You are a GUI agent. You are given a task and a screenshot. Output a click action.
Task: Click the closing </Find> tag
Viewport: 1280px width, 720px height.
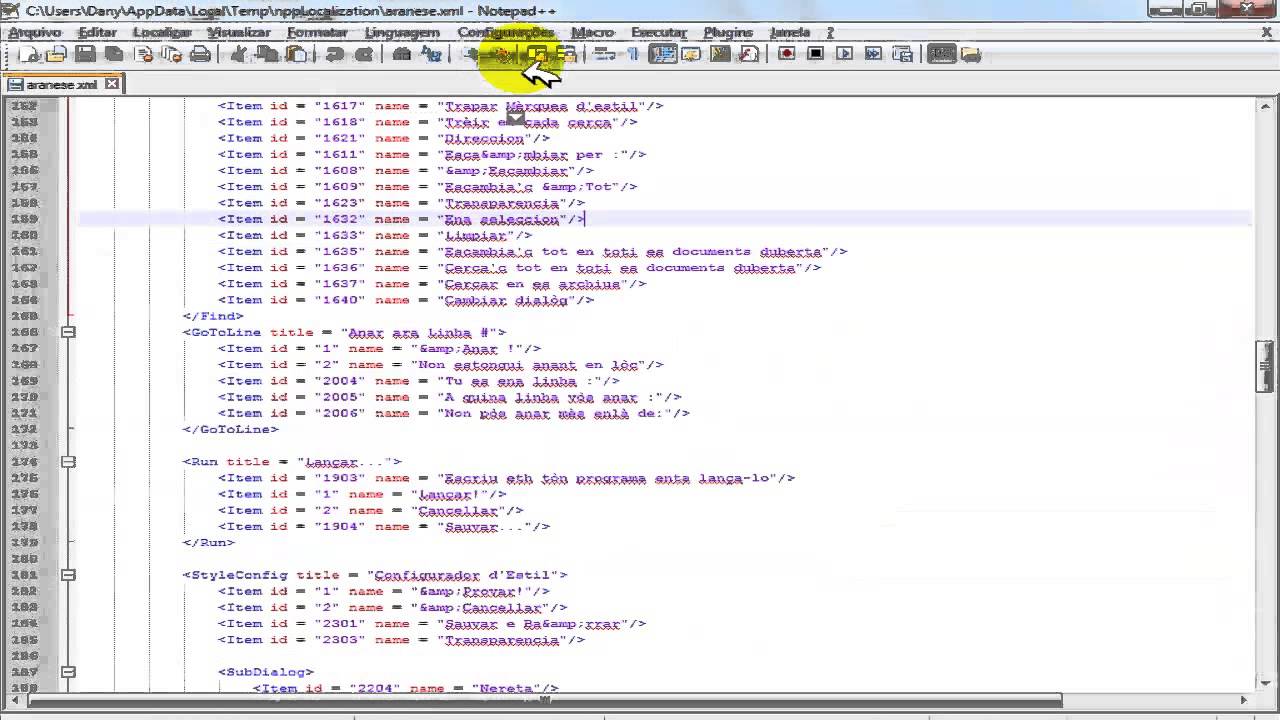pyautogui.click(x=213, y=316)
